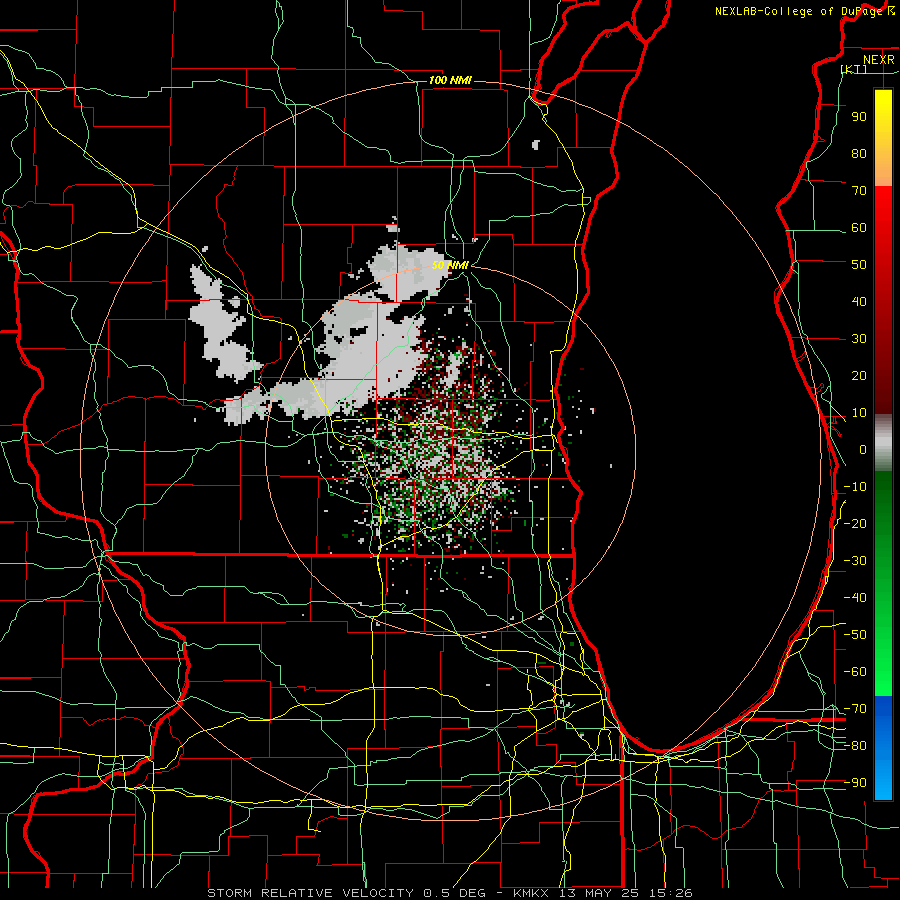Image resolution: width=900 pixels, height=900 pixels.
Task: Select the -80 knot scale label
Action: click(855, 746)
